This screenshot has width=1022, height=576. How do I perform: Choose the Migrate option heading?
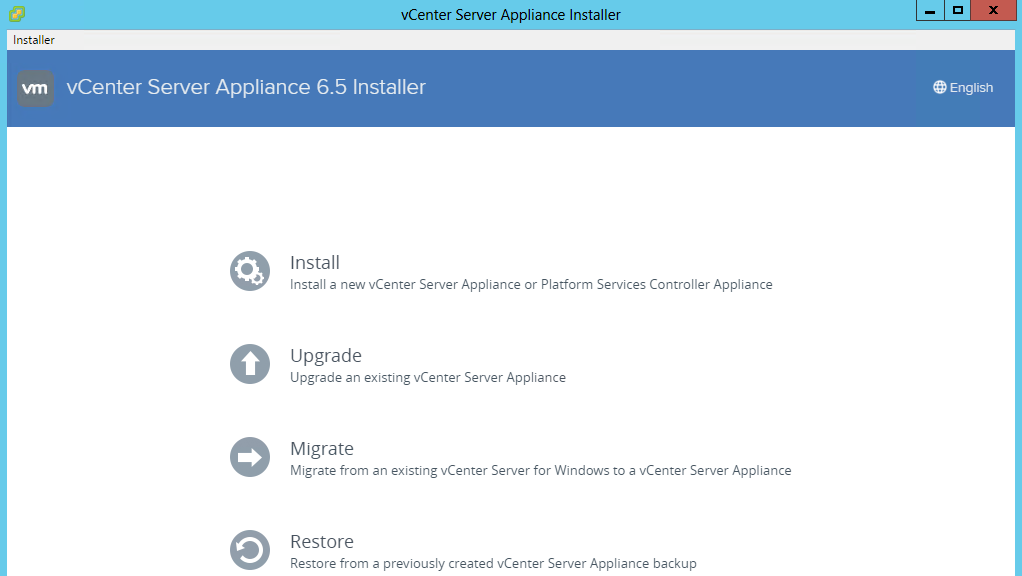tap(322, 449)
